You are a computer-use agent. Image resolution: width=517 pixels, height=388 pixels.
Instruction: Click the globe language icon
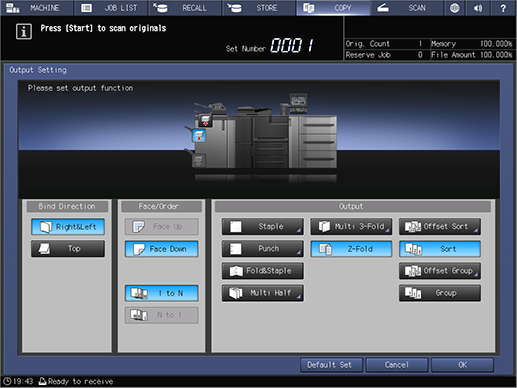point(454,8)
